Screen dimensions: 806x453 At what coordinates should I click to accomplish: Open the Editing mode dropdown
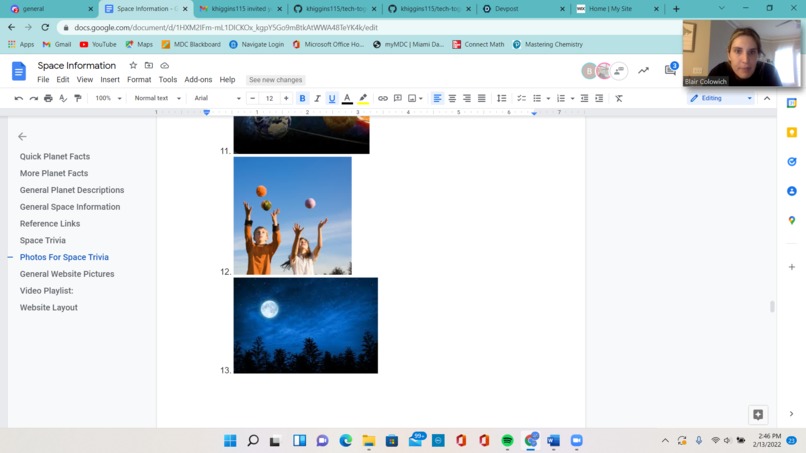coord(721,98)
